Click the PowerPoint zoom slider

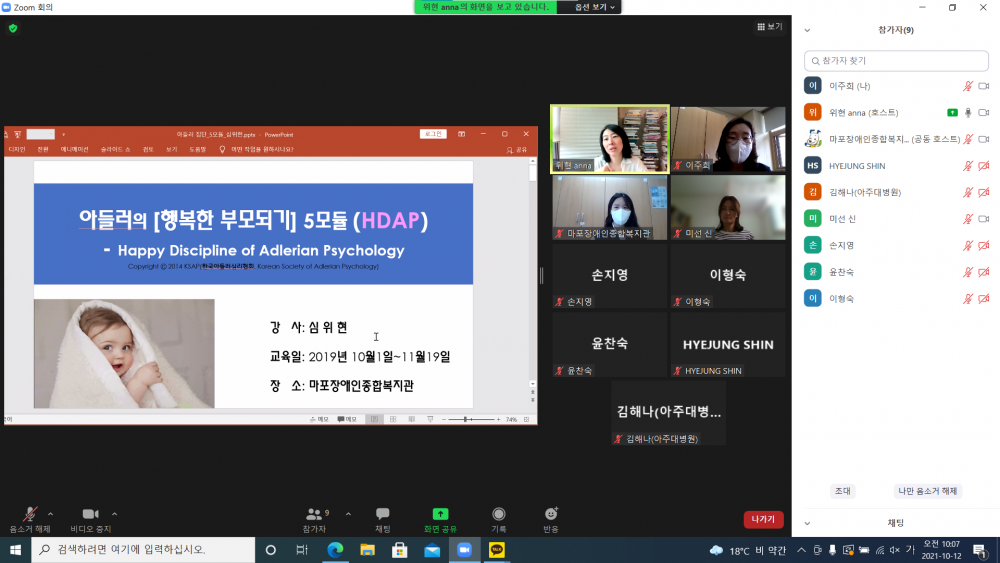(x=471, y=420)
